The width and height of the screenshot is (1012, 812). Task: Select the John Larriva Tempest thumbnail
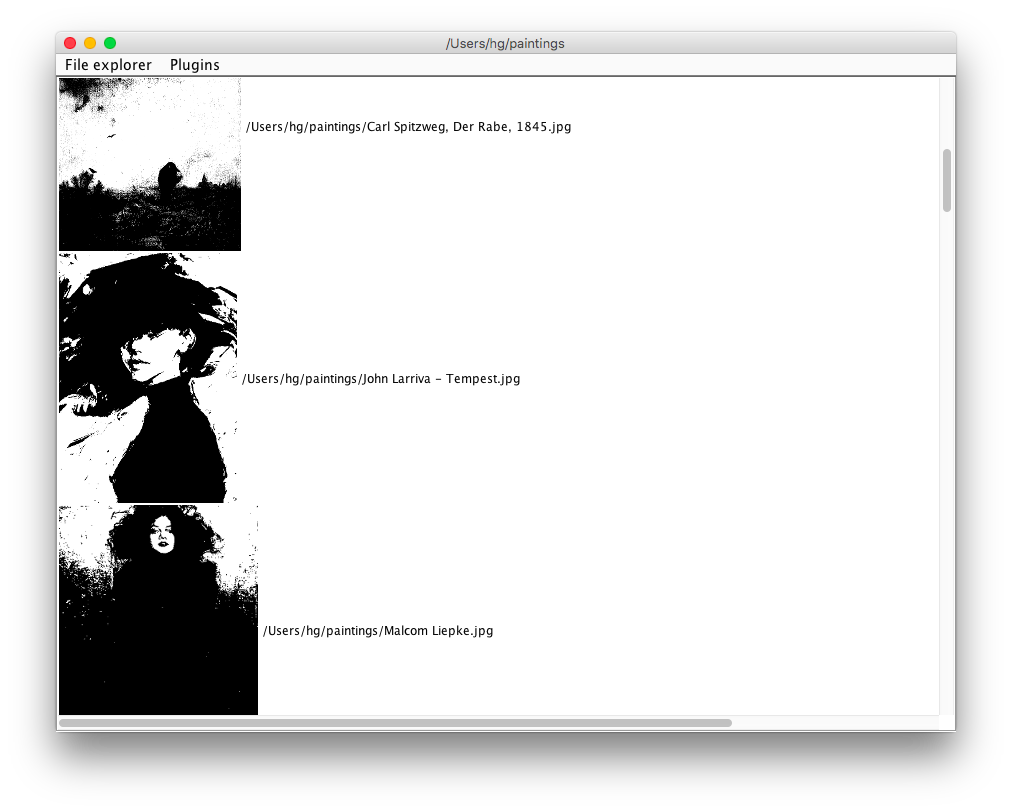[148, 378]
